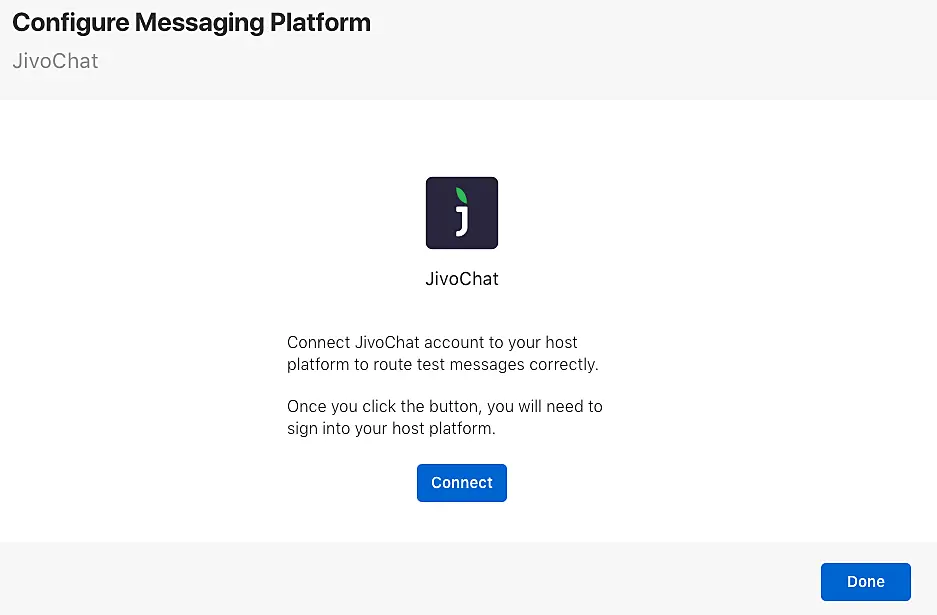Click the gray JivoChat subtitle under the title
This screenshot has width=937, height=615.
pos(55,61)
